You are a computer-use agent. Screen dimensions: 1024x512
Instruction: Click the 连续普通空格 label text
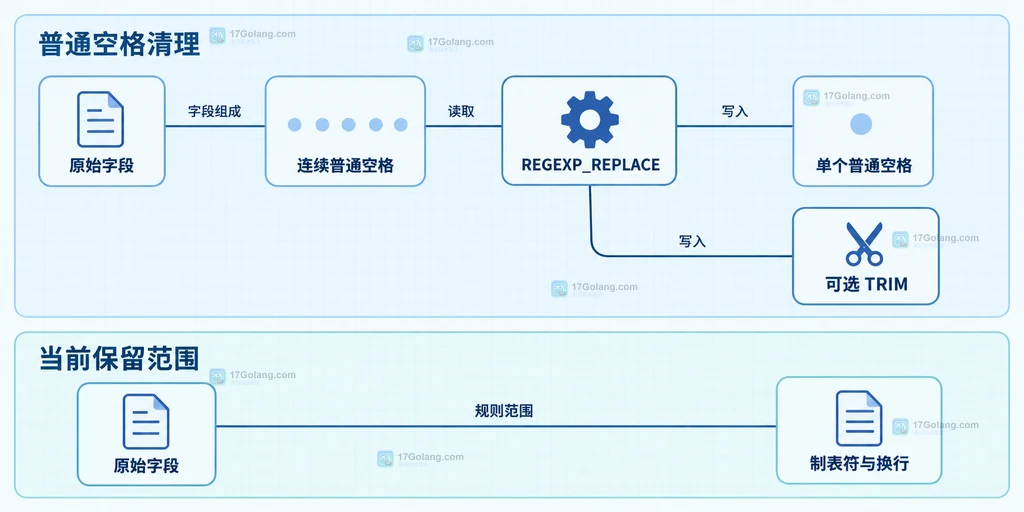(x=345, y=165)
